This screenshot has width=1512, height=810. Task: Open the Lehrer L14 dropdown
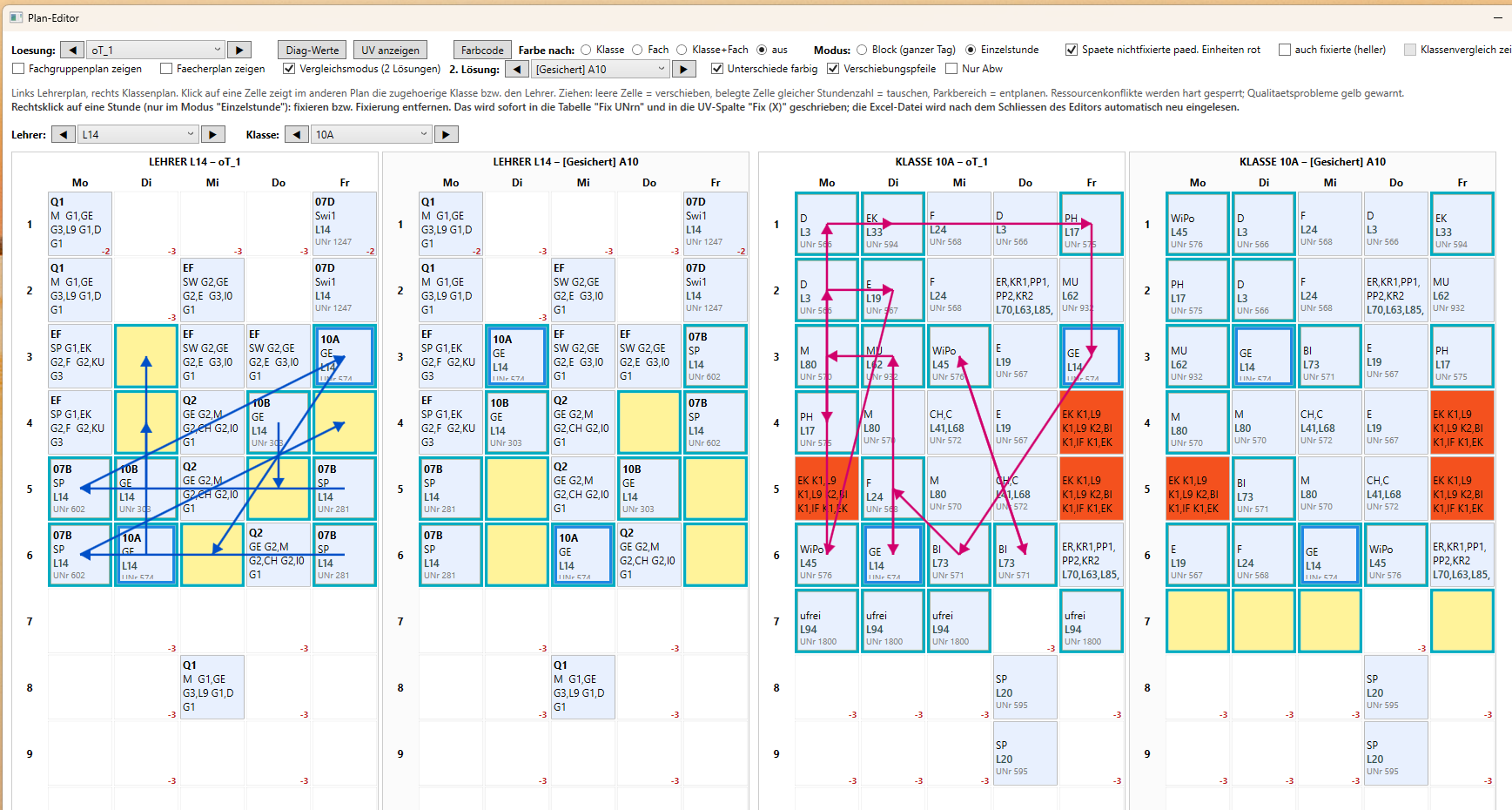click(138, 134)
